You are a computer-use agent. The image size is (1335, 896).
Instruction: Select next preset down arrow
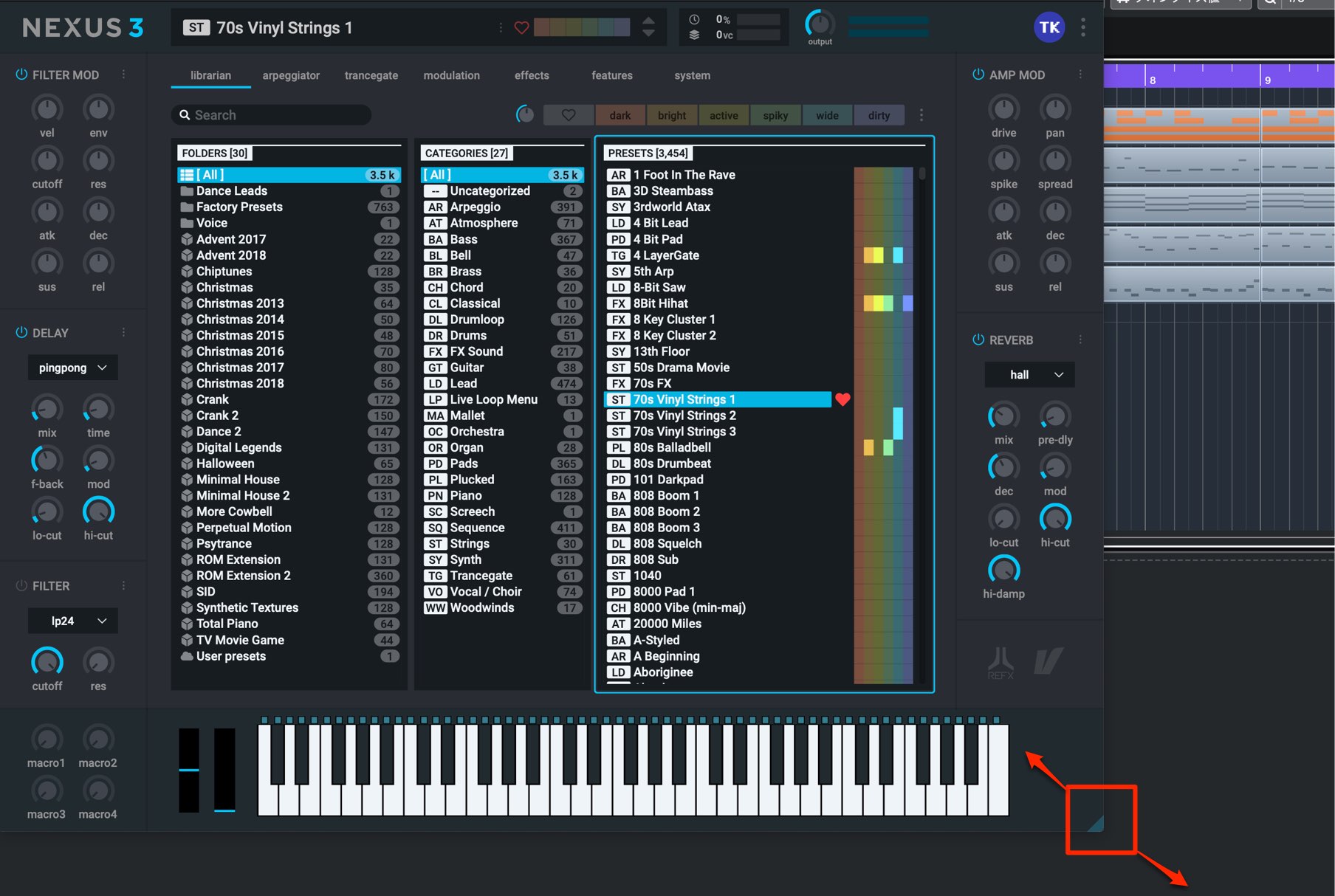[x=648, y=33]
